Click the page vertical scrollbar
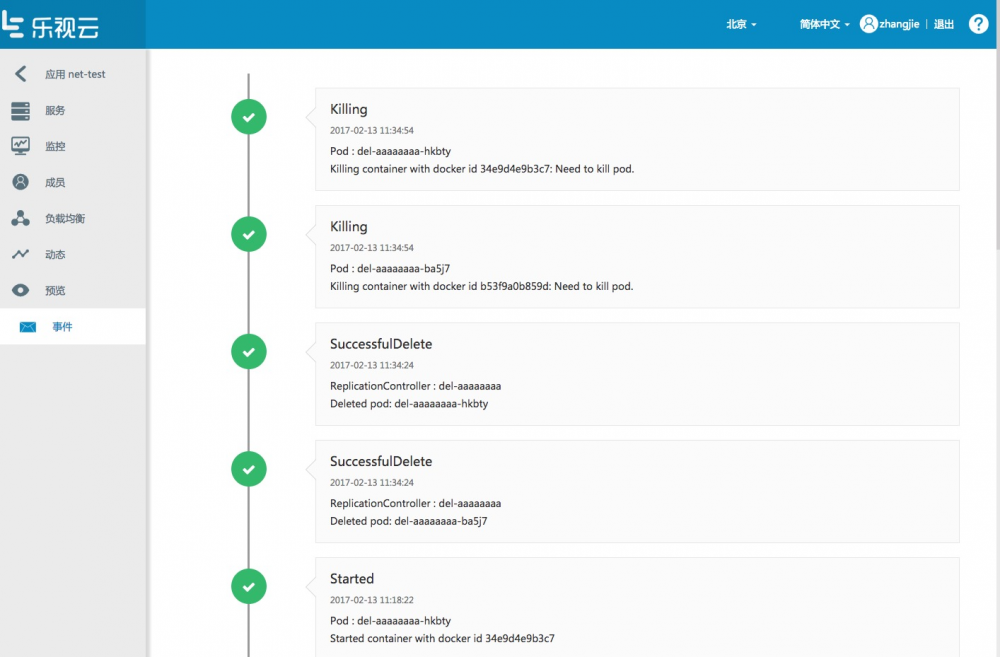 coord(995,150)
